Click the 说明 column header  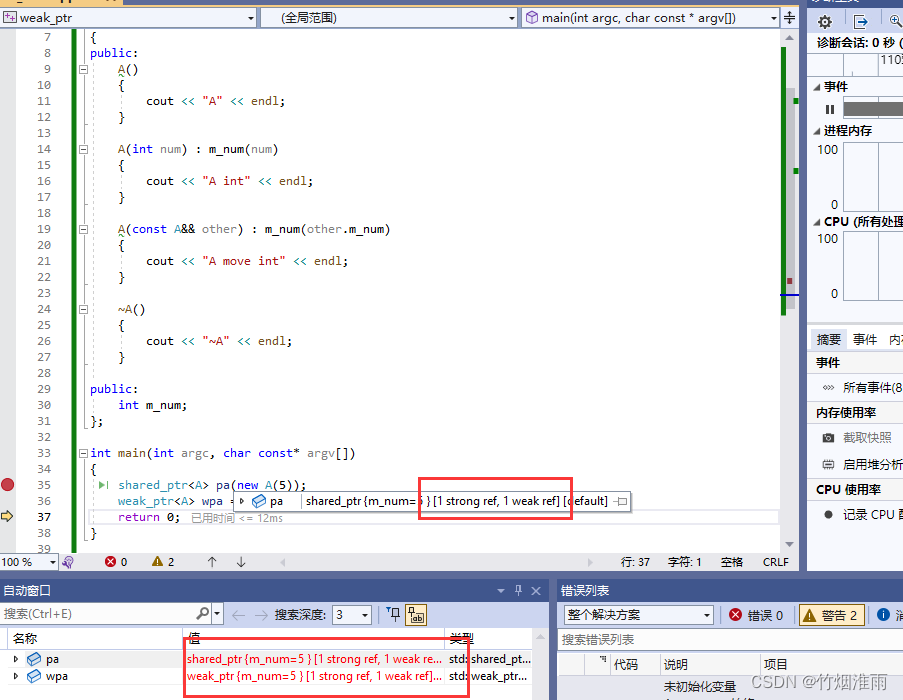(x=676, y=665)
